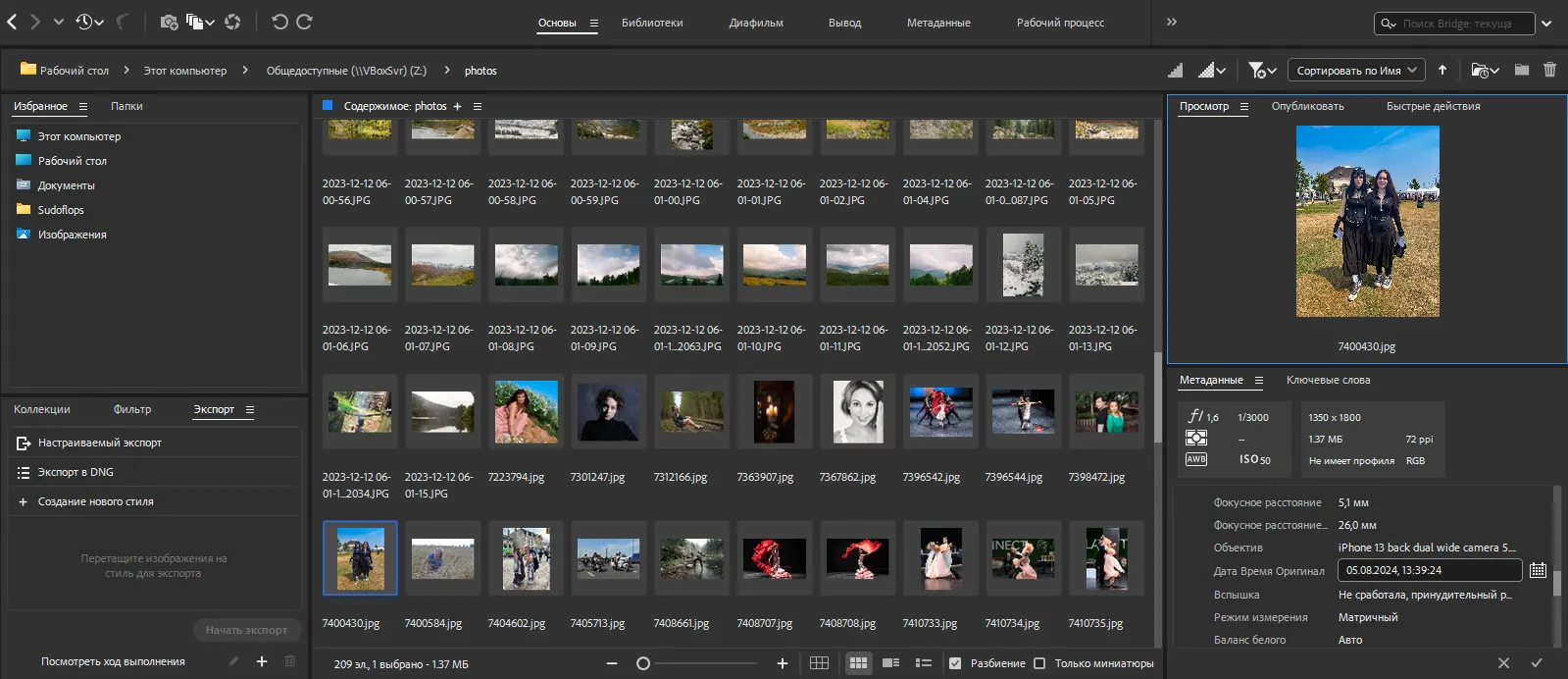Click Создание нового стиля

[x=95, y=501]
